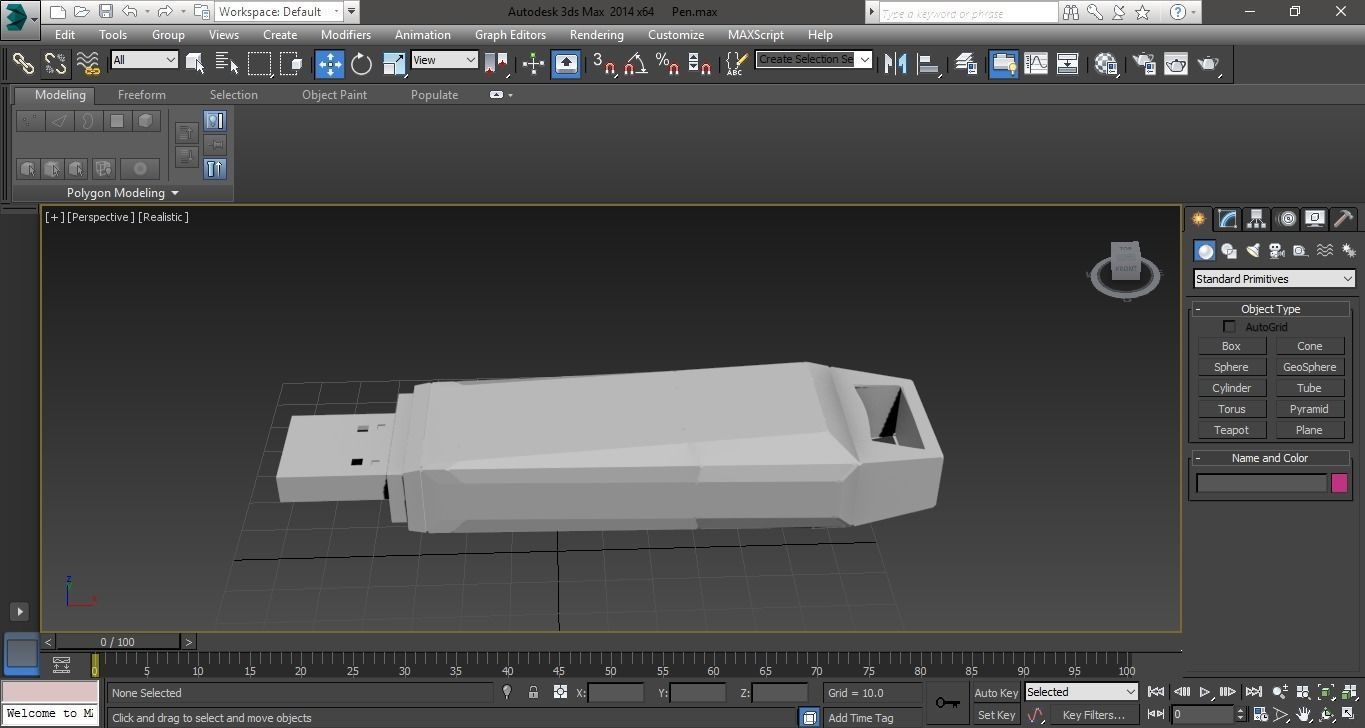This screenshot has width=1365, height=728.
Task: Choose Rectangular Selection Region tool
Action: [260, 63]
